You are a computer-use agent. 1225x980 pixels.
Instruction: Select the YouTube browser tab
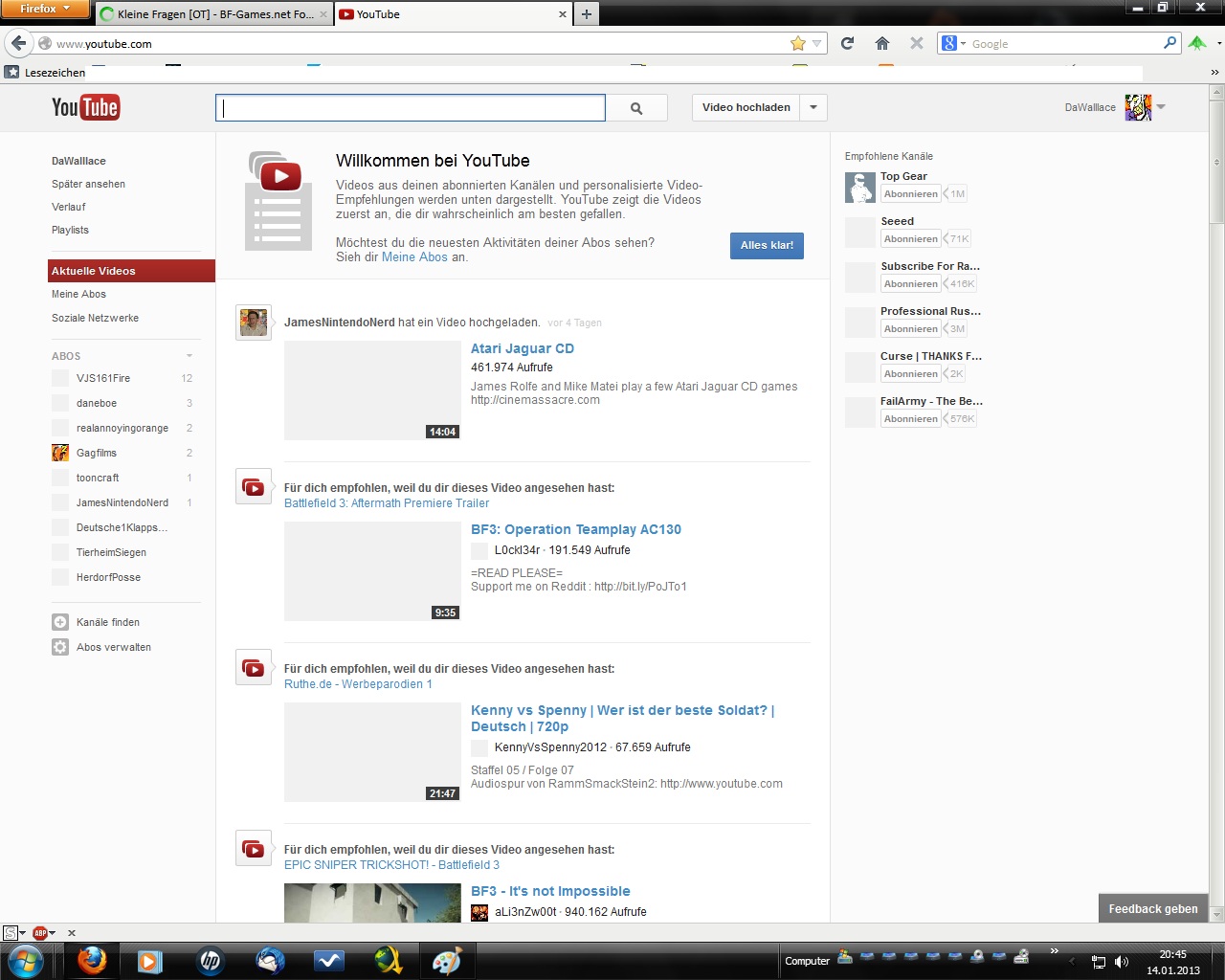coord(454,14)
